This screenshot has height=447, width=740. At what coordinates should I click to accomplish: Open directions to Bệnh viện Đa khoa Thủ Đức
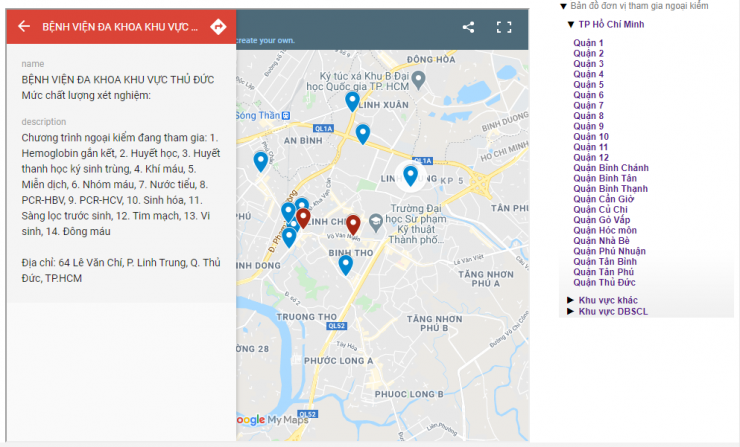217,27
